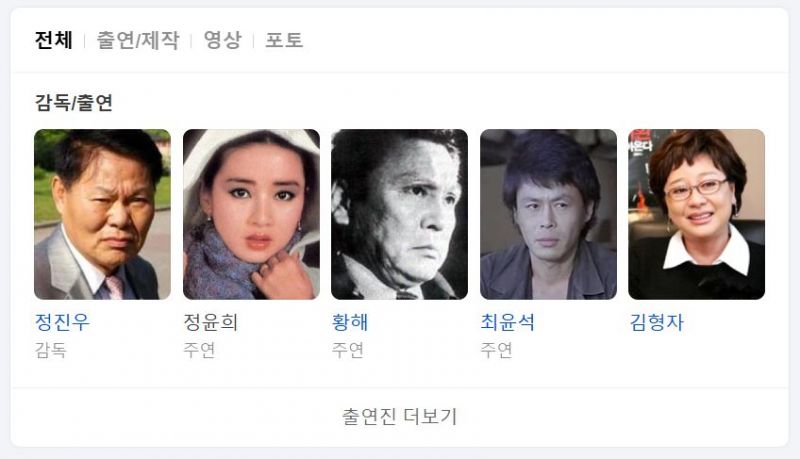
Task: Open the 영상 tab
Action: pos(222,40)
